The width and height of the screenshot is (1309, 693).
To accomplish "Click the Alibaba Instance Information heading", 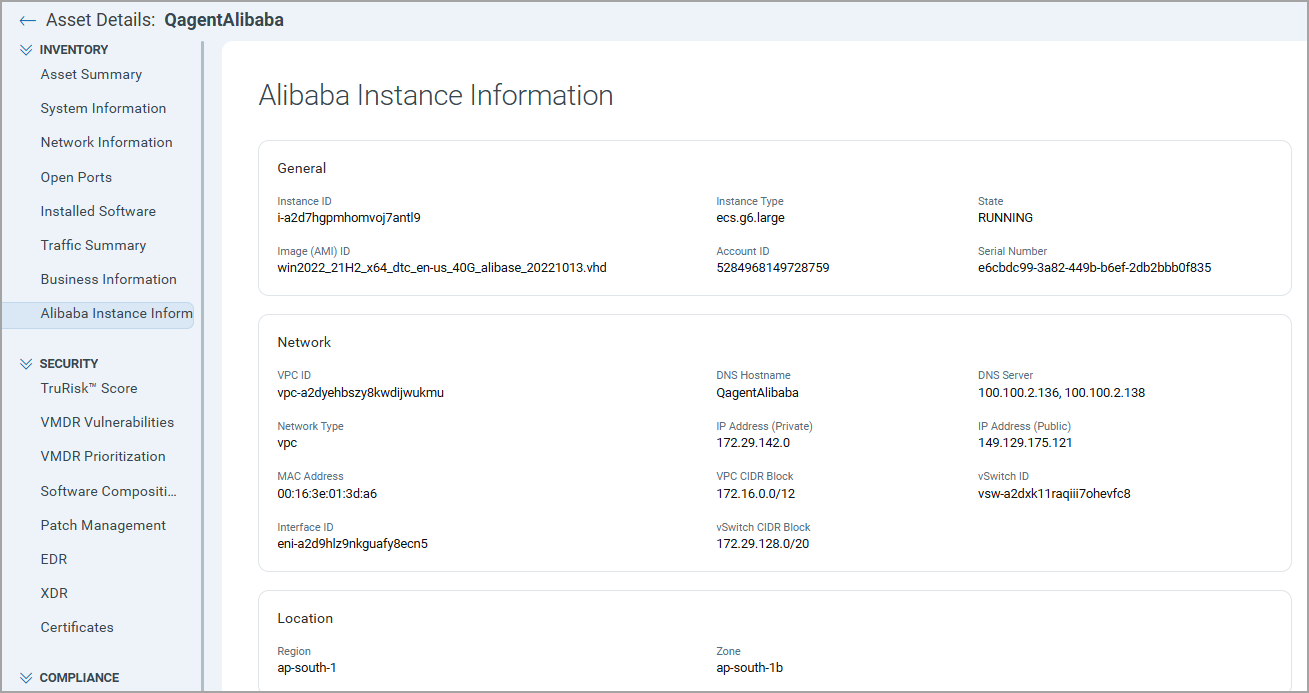I will 436,96.
